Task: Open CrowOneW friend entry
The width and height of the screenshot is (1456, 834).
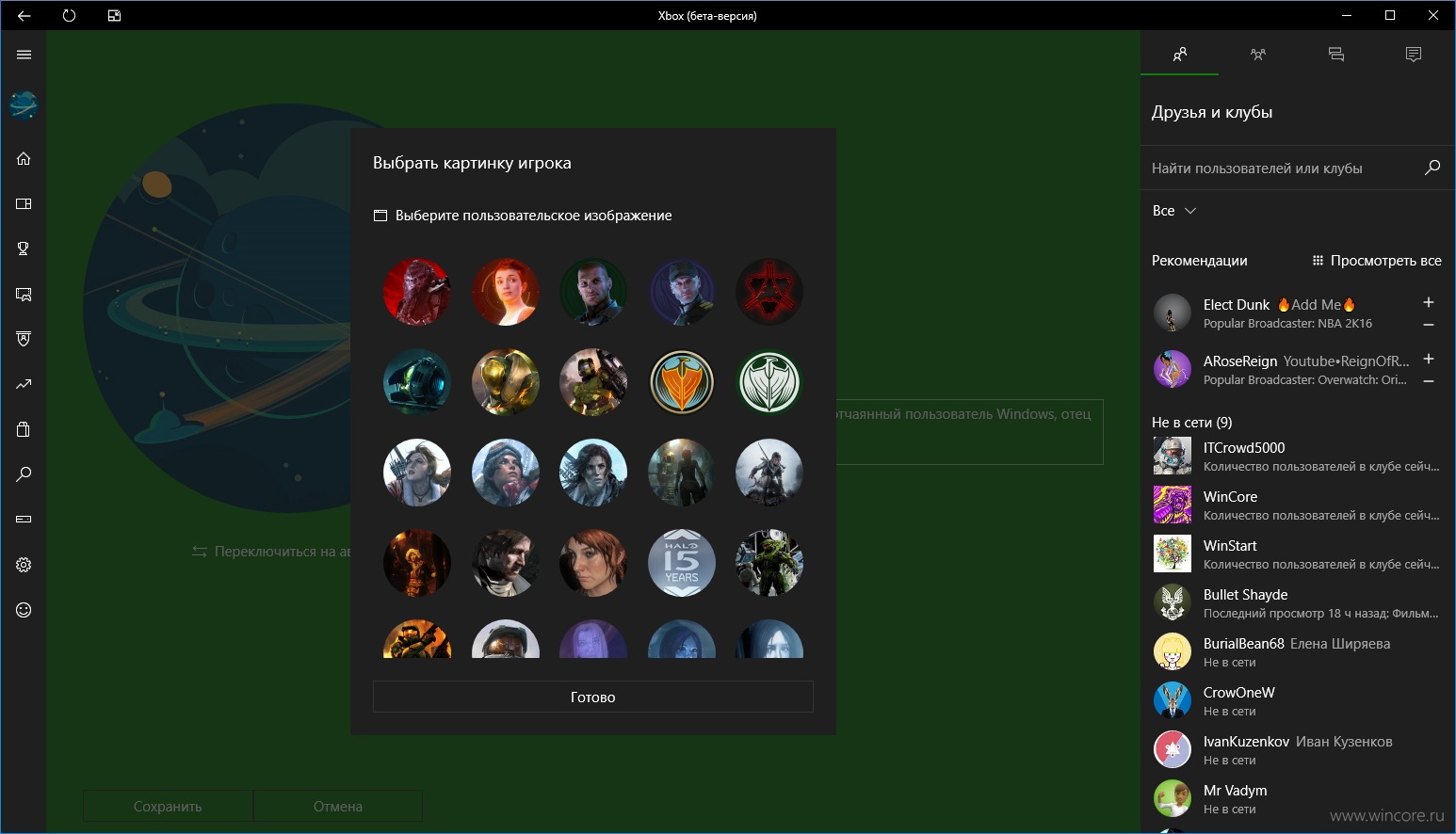Action: [1297, 701]
